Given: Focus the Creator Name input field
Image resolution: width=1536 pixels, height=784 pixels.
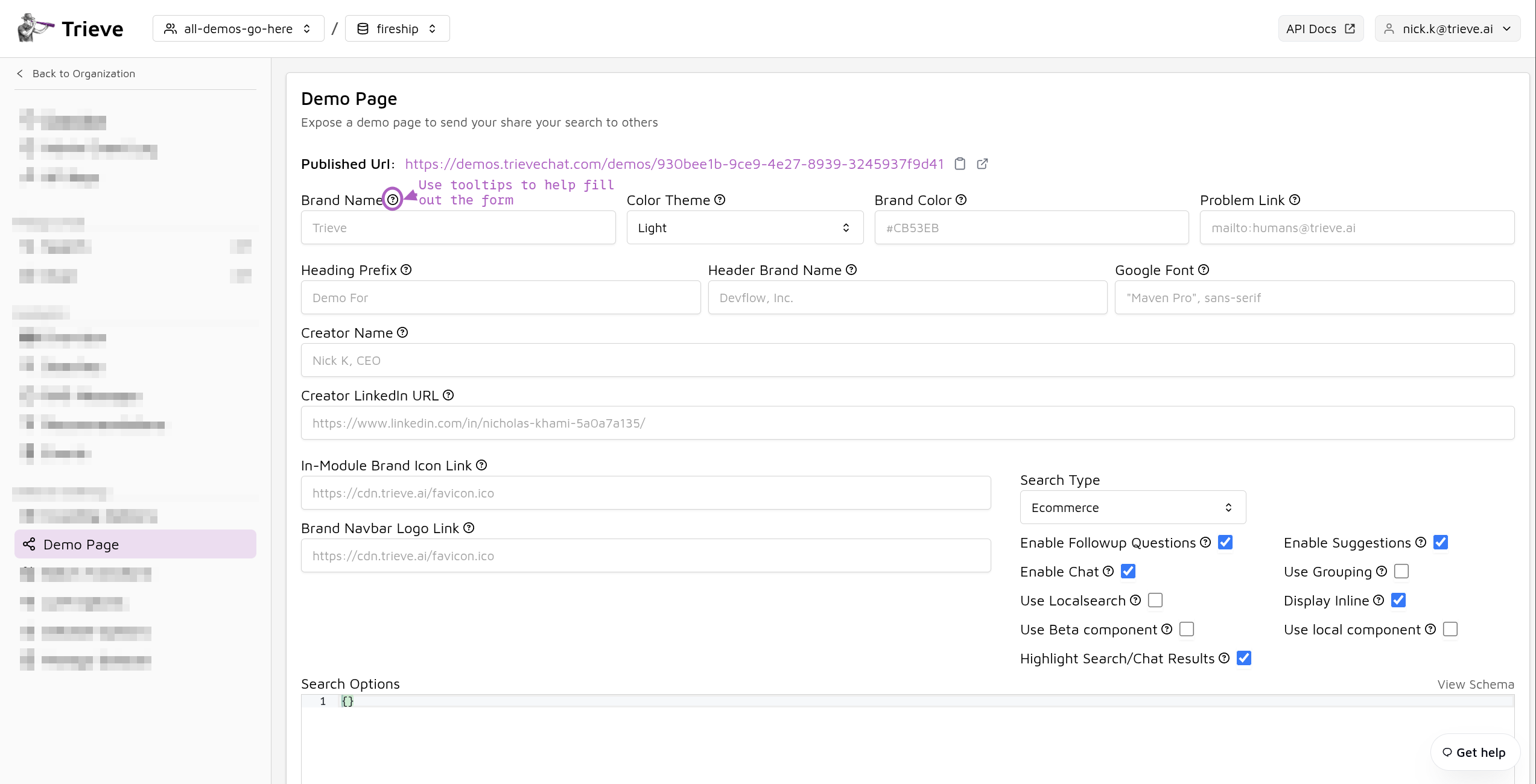Looking at the screenshot, I should click(x=908, y=360).
